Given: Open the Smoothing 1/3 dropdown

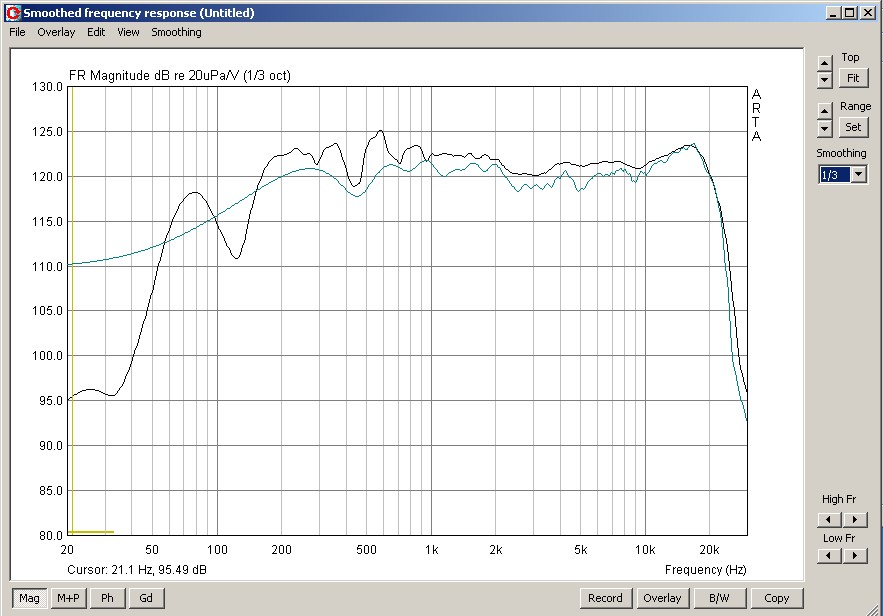Looking at the screenshot, I should (x=858, y=175).
